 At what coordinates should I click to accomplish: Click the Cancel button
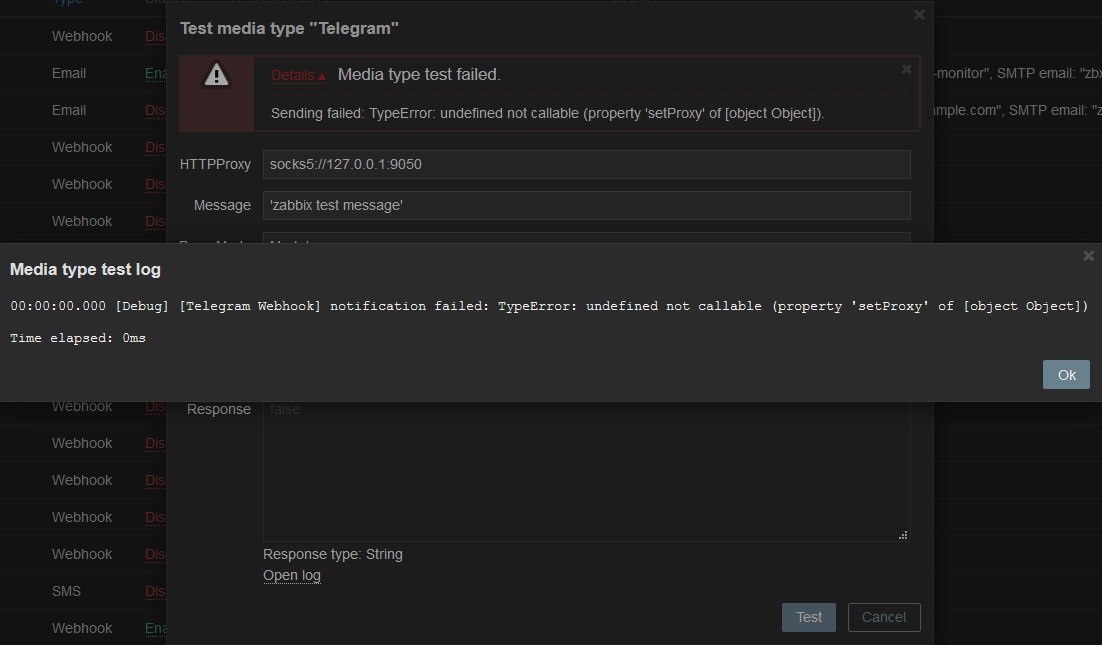883,617
